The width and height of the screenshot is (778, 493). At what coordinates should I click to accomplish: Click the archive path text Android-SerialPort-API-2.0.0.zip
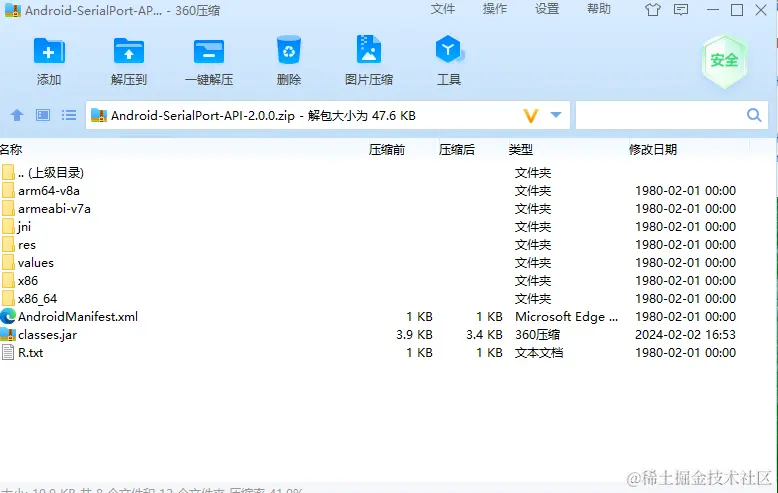[x=202, y=116]
